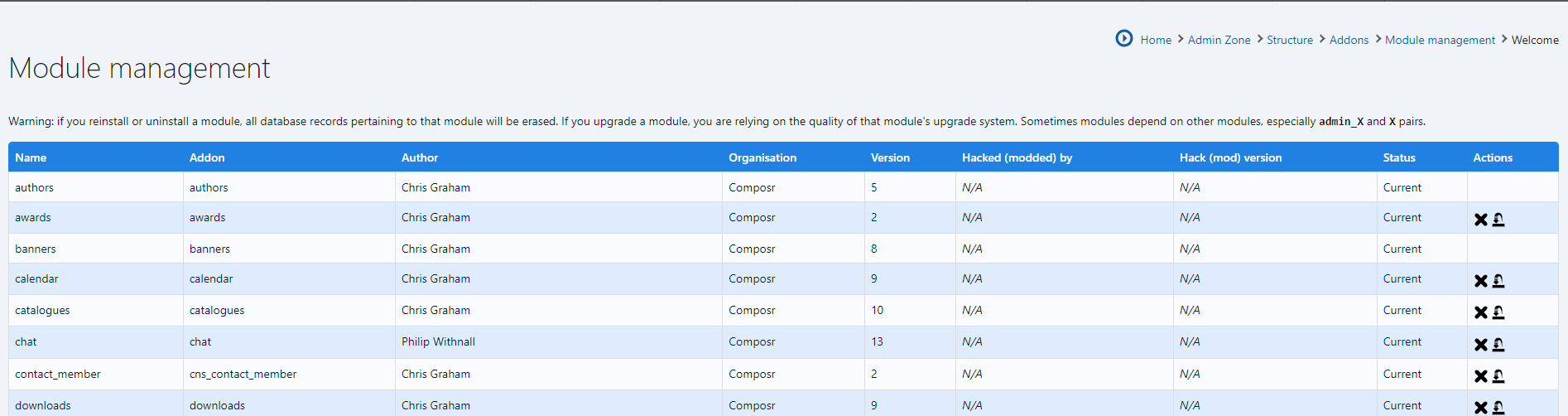Click the Status column header
1568x416 pixels.
click(1398, 157)
